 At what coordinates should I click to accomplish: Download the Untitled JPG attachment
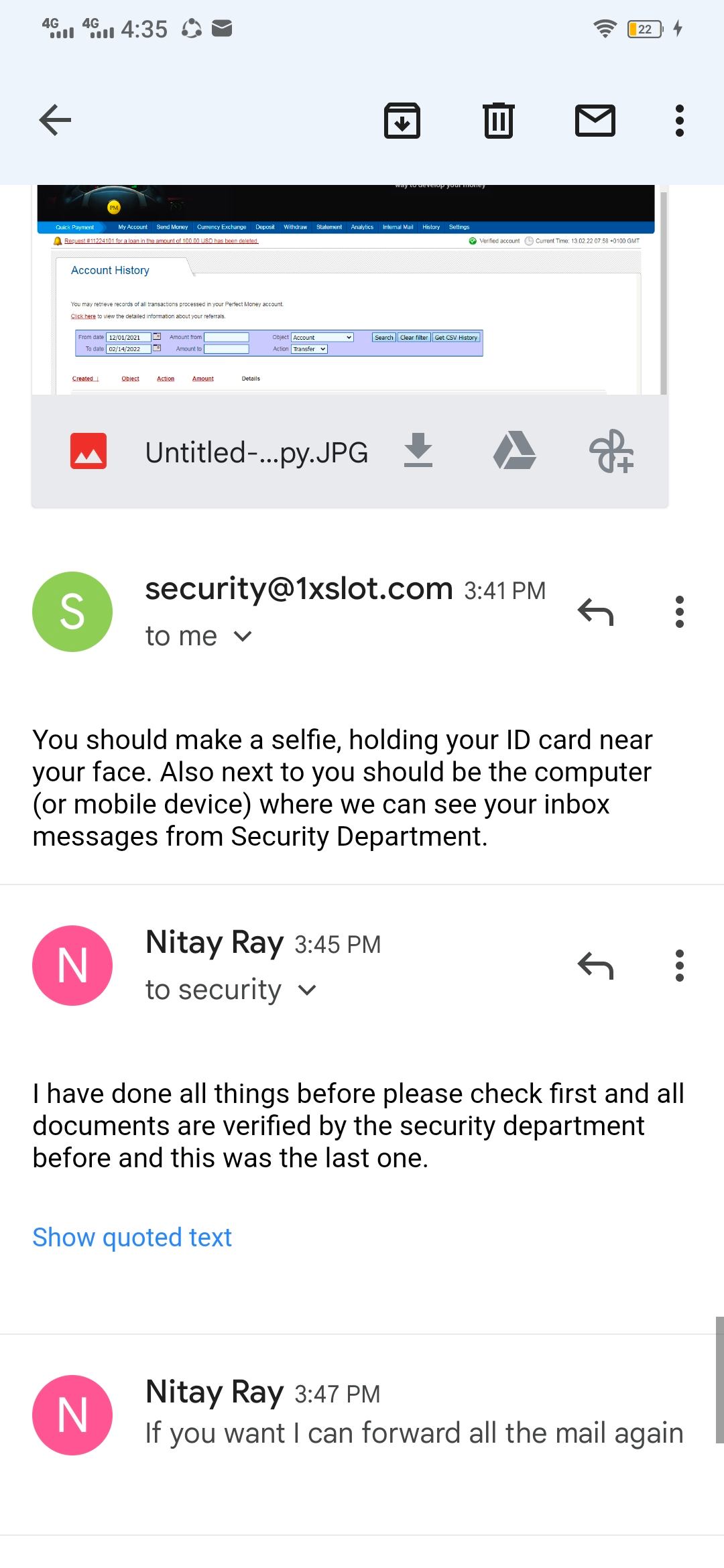click(418, 450)
